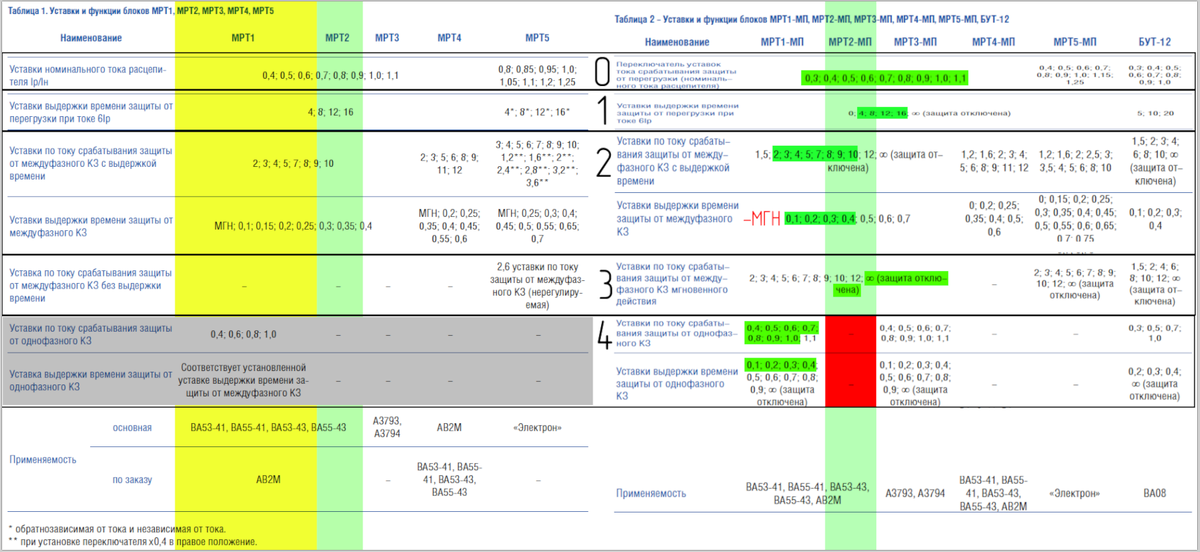
Task: Click values '0,4; 0,6; 0,8; 1,0'
Action: (244, 335)
